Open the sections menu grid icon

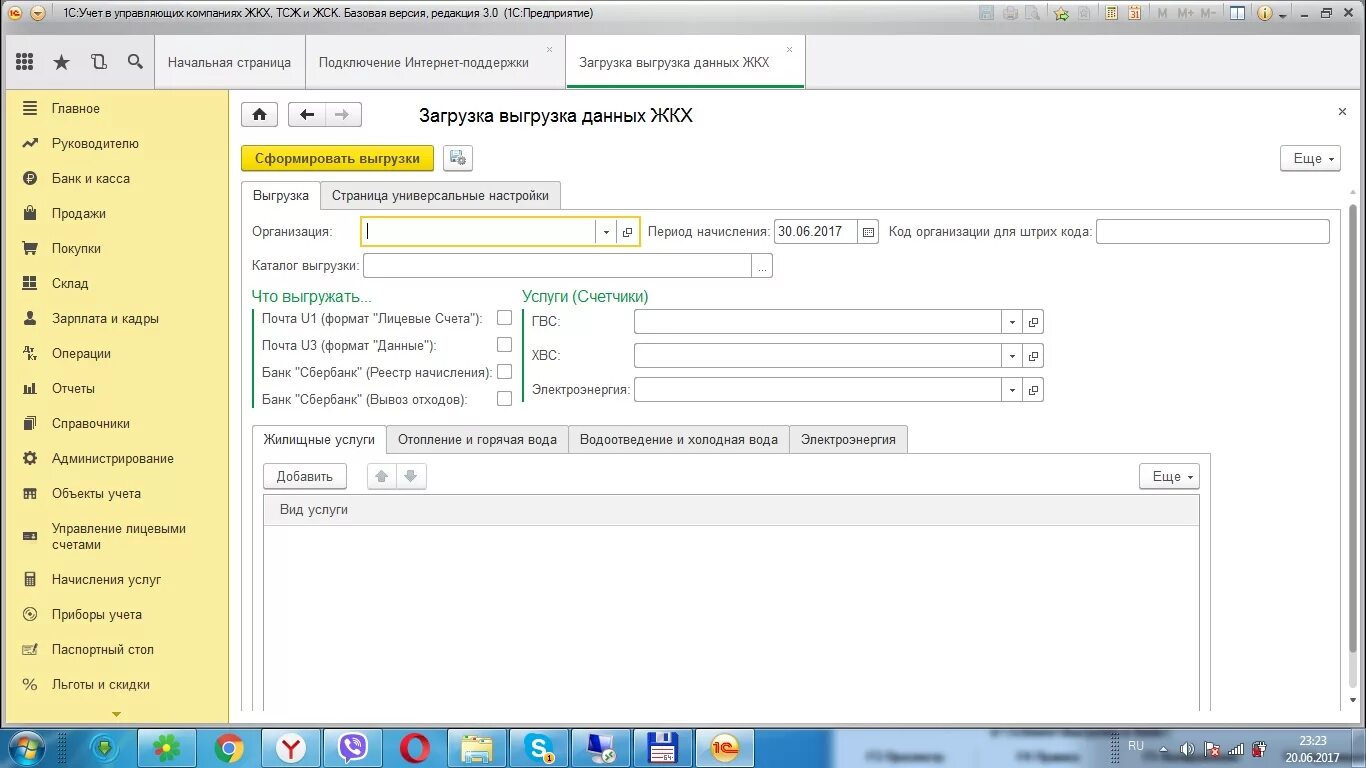point(24,62)
